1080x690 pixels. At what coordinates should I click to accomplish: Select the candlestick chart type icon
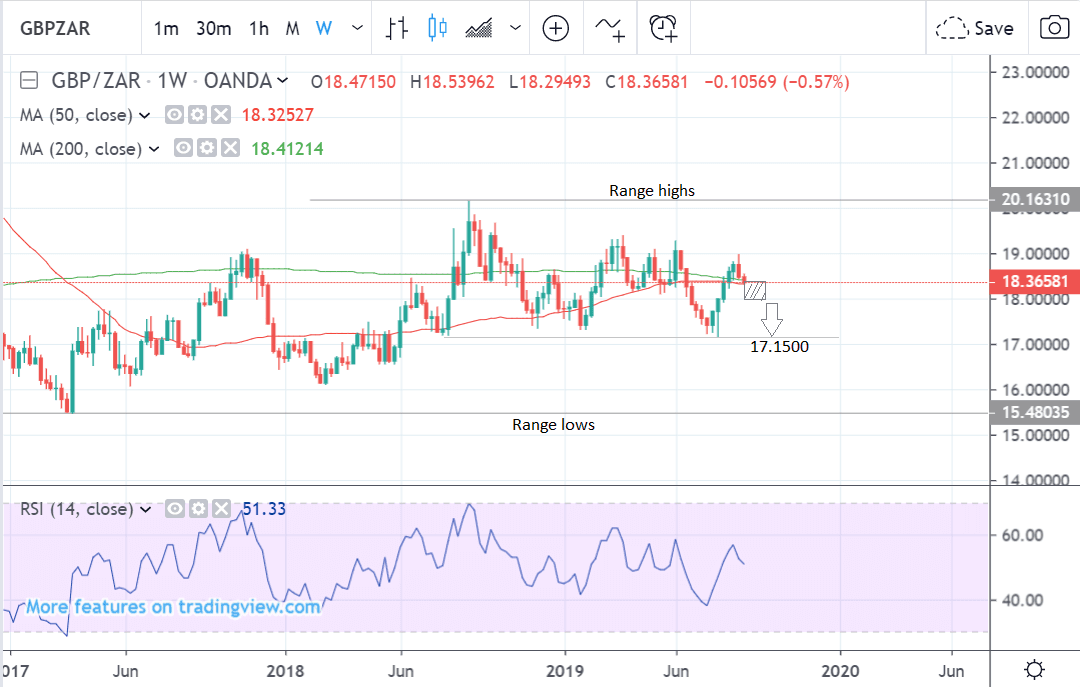[437, 28]
